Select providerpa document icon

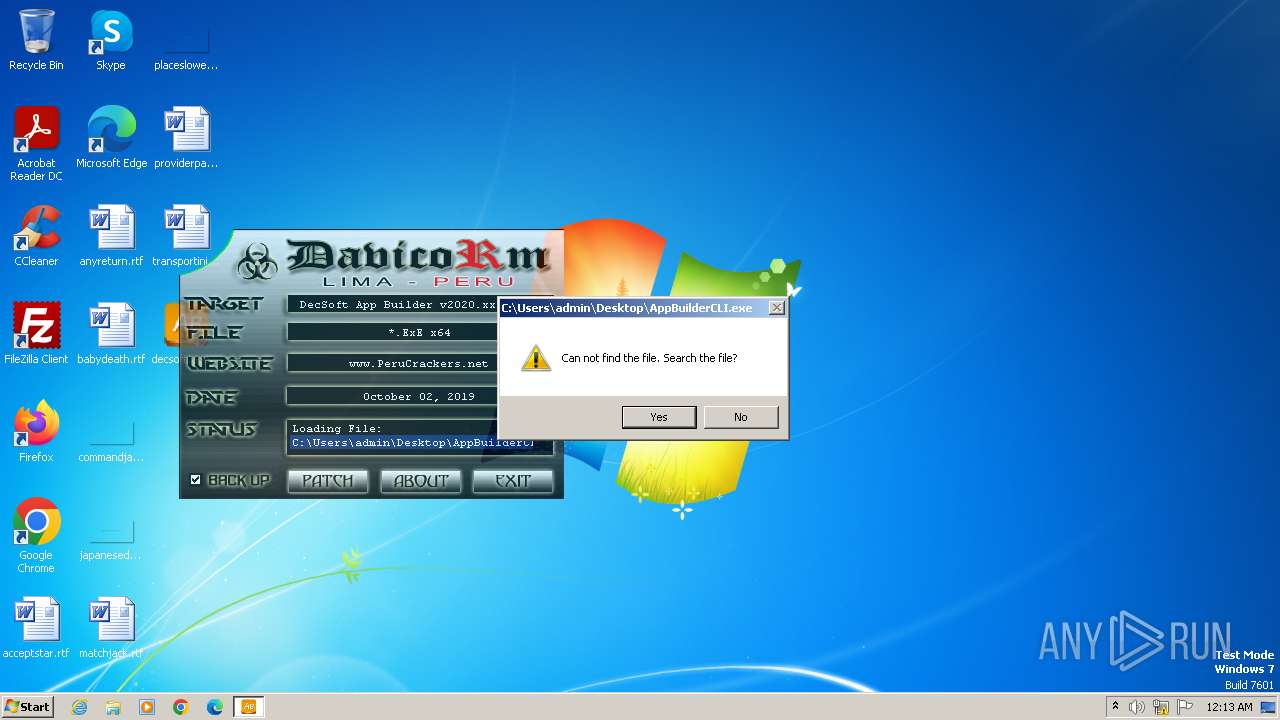[186, 138]
